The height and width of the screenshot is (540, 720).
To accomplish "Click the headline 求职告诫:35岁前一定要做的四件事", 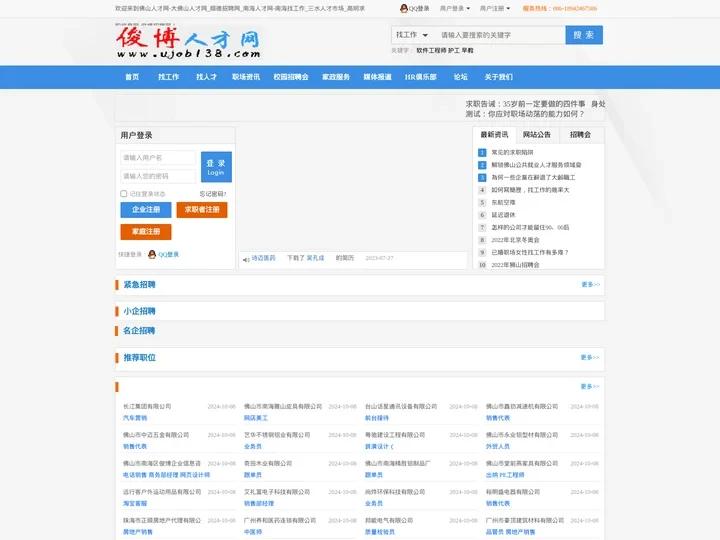I will tap(525, 104).
